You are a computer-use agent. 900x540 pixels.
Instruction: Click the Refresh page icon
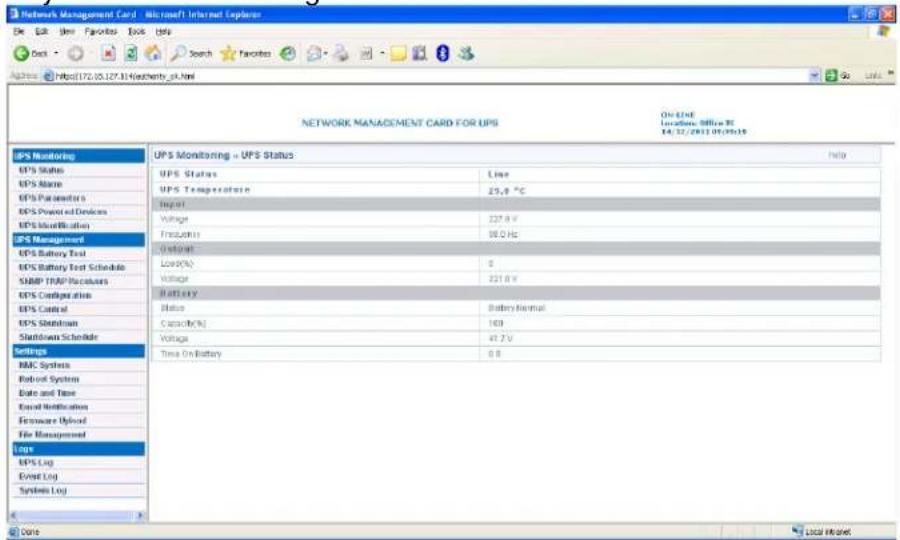(131, 53)
